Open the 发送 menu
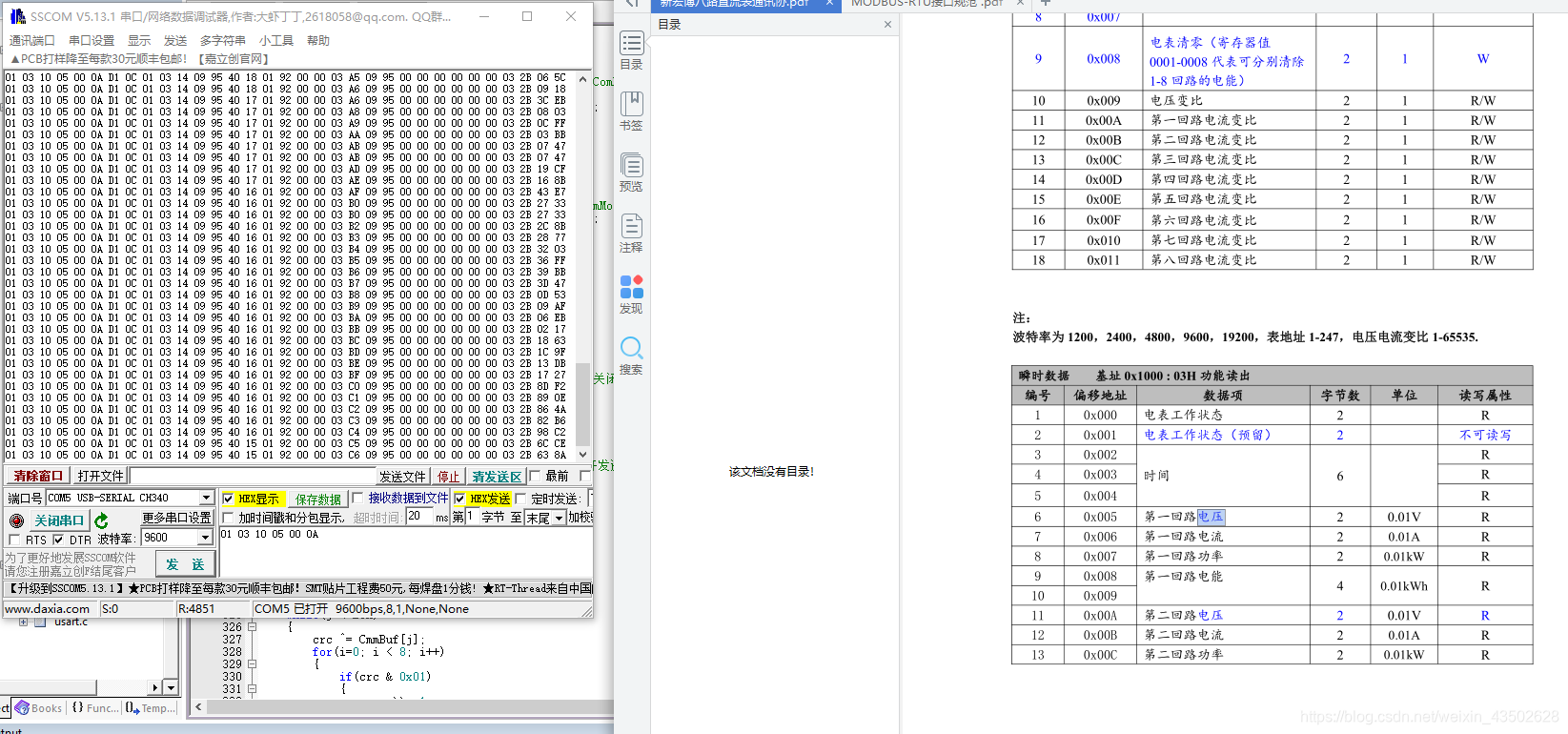The image size is (1568, 734). point(175,41)
